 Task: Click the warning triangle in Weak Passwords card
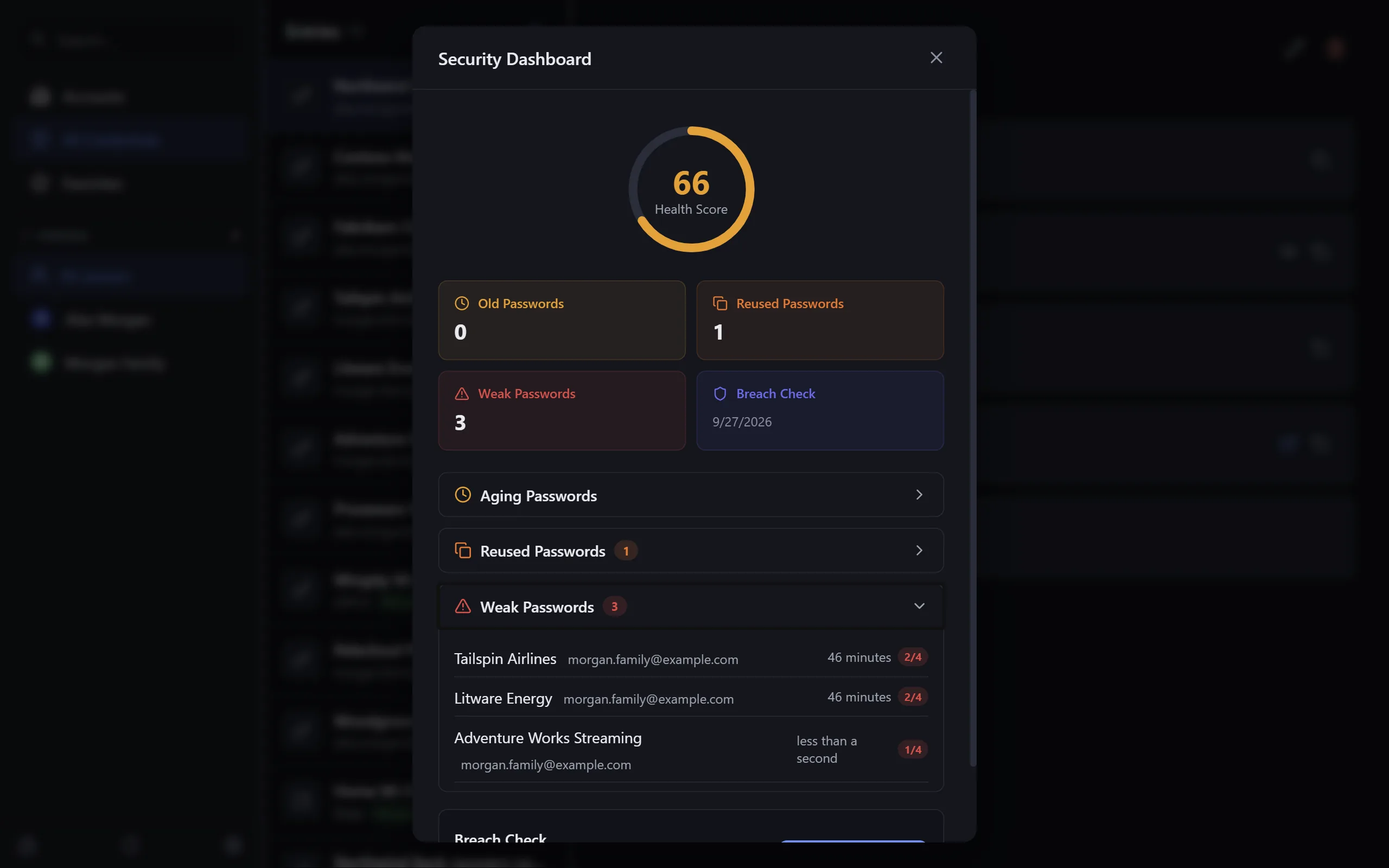(462, 394)
